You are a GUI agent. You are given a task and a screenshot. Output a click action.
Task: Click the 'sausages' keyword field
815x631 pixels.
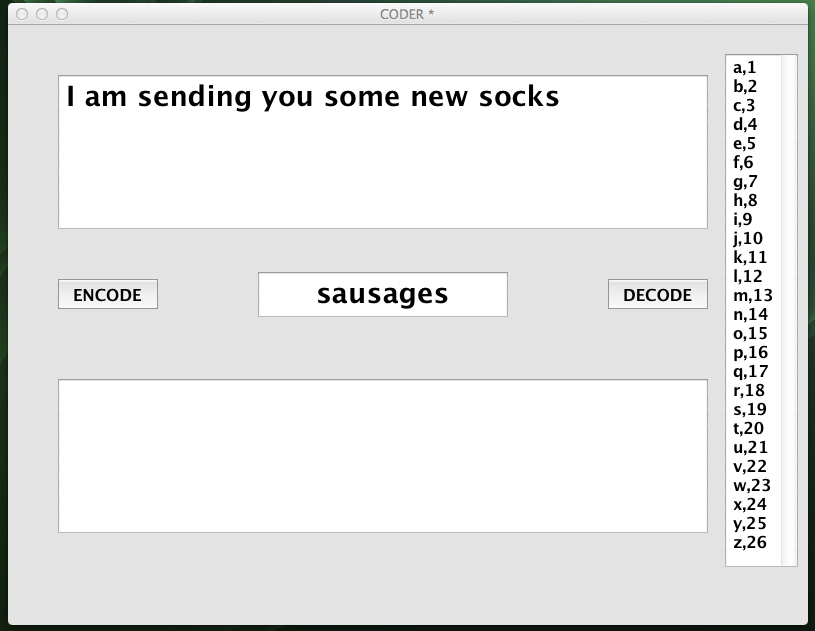point(382,295)
